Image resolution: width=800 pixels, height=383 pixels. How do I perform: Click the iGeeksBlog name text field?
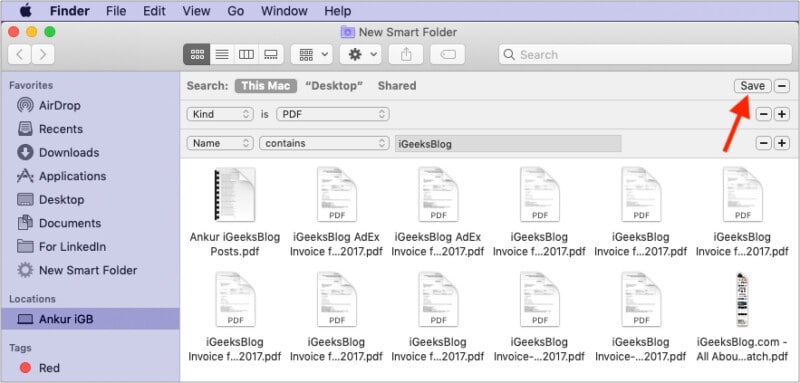point(508,144)
